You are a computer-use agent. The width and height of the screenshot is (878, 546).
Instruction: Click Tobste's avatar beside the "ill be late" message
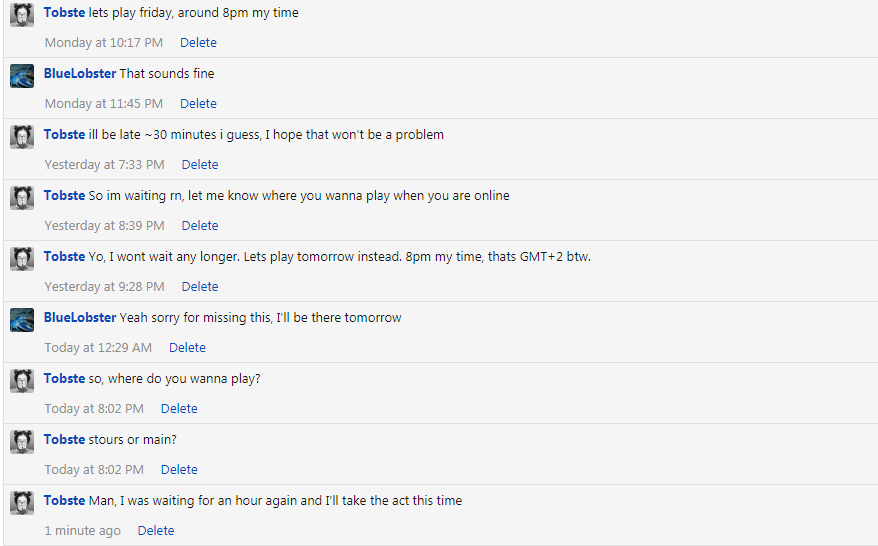coord(22,137)
